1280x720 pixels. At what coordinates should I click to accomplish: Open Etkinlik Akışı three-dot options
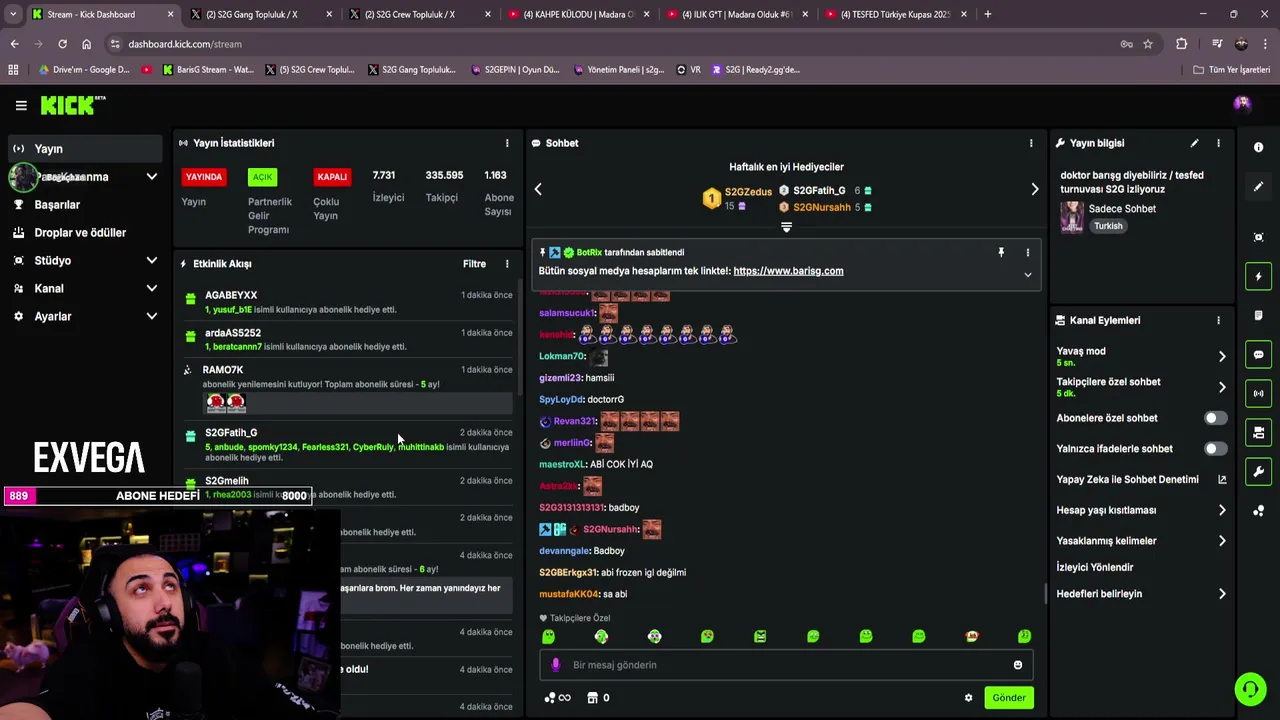pyautogui.click(x=507, y=264)
